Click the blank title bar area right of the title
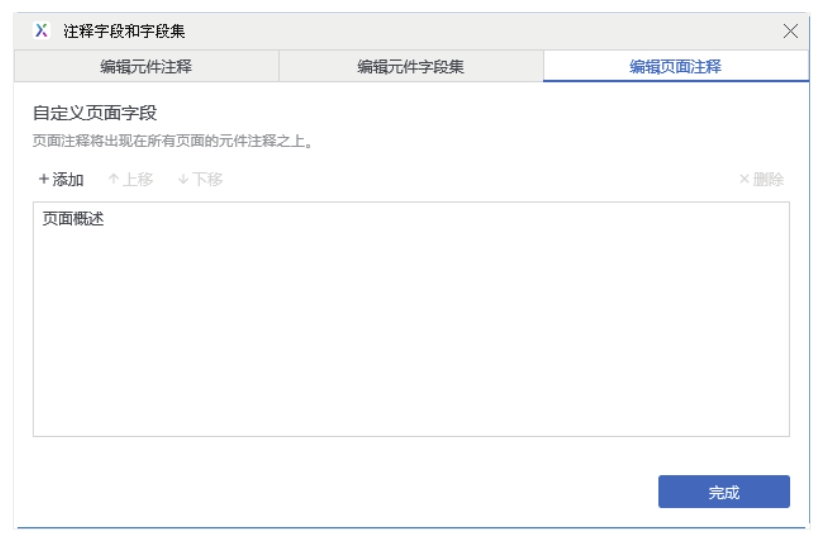Viewport: 819px width, 538px height. [x=480, y=31]
